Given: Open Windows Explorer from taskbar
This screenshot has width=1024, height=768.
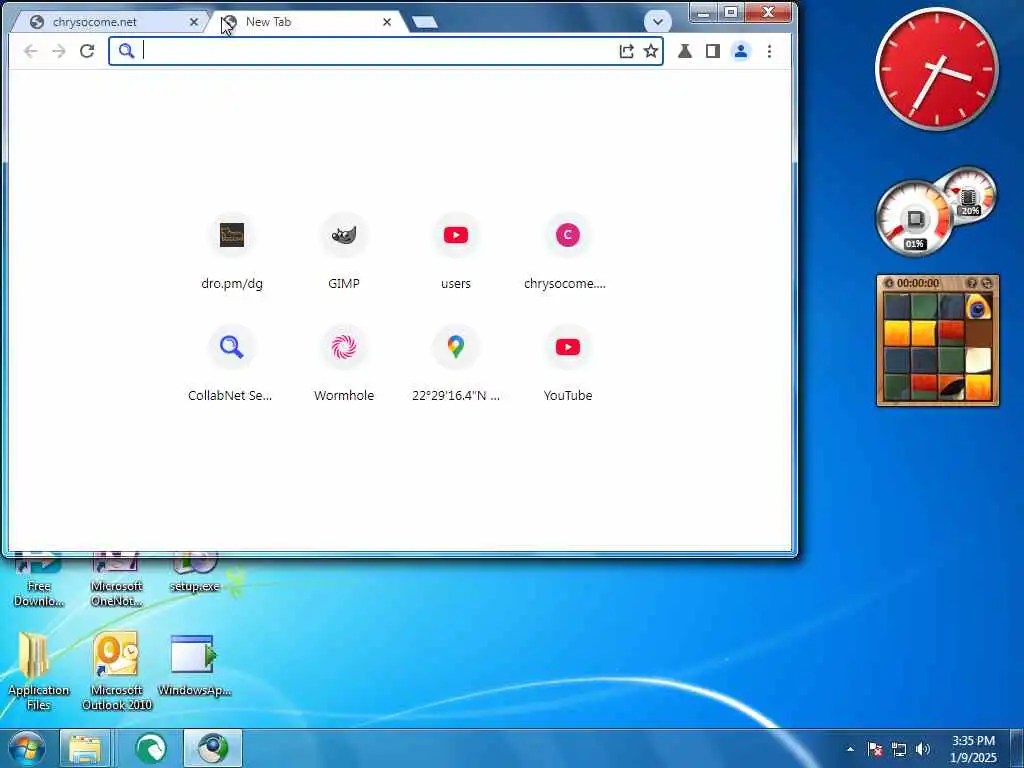Looking at the screenshot, I should click(86, 748).
